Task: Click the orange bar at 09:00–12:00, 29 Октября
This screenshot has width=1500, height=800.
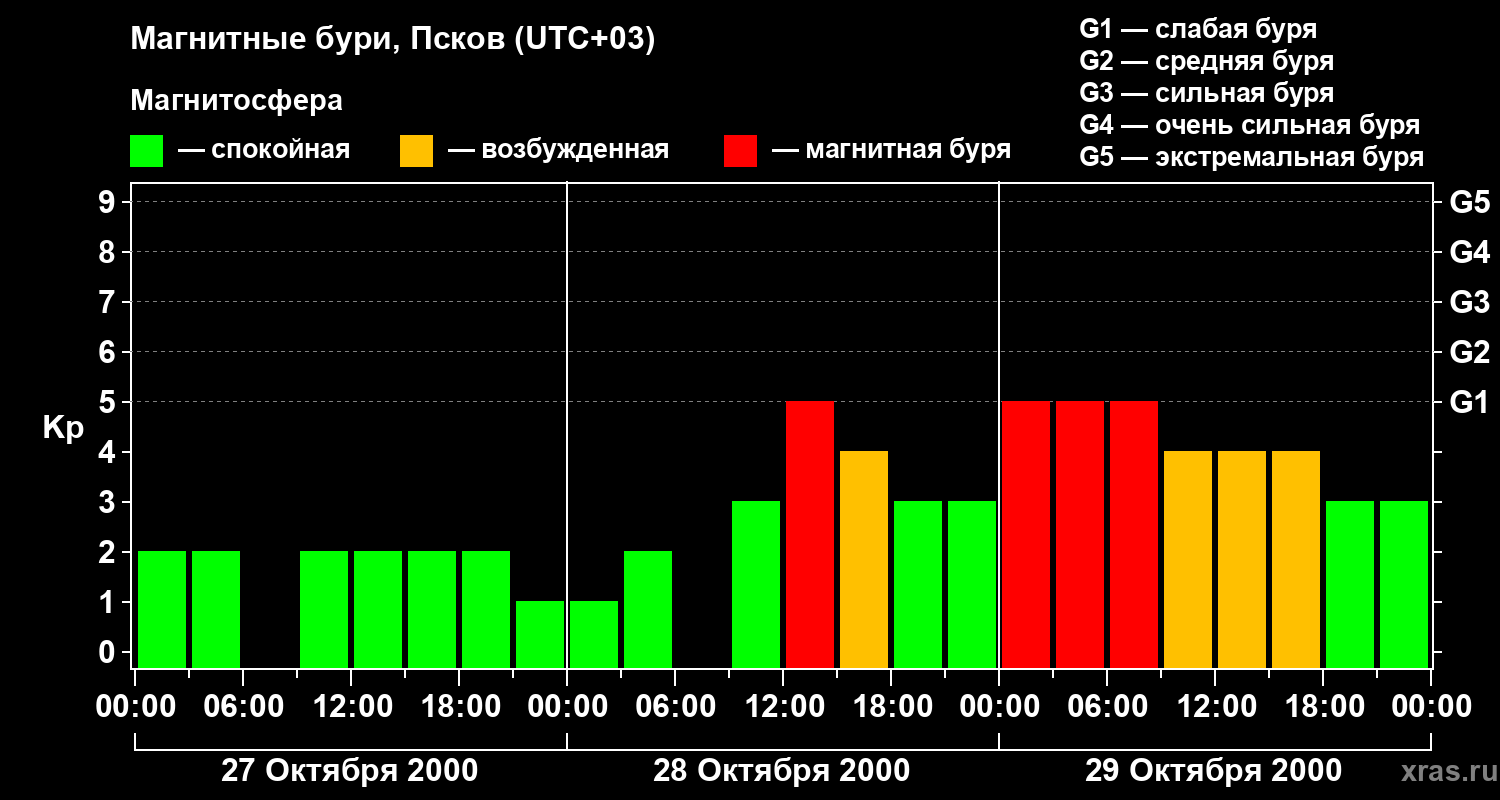Action: (x=1188, y=559)
